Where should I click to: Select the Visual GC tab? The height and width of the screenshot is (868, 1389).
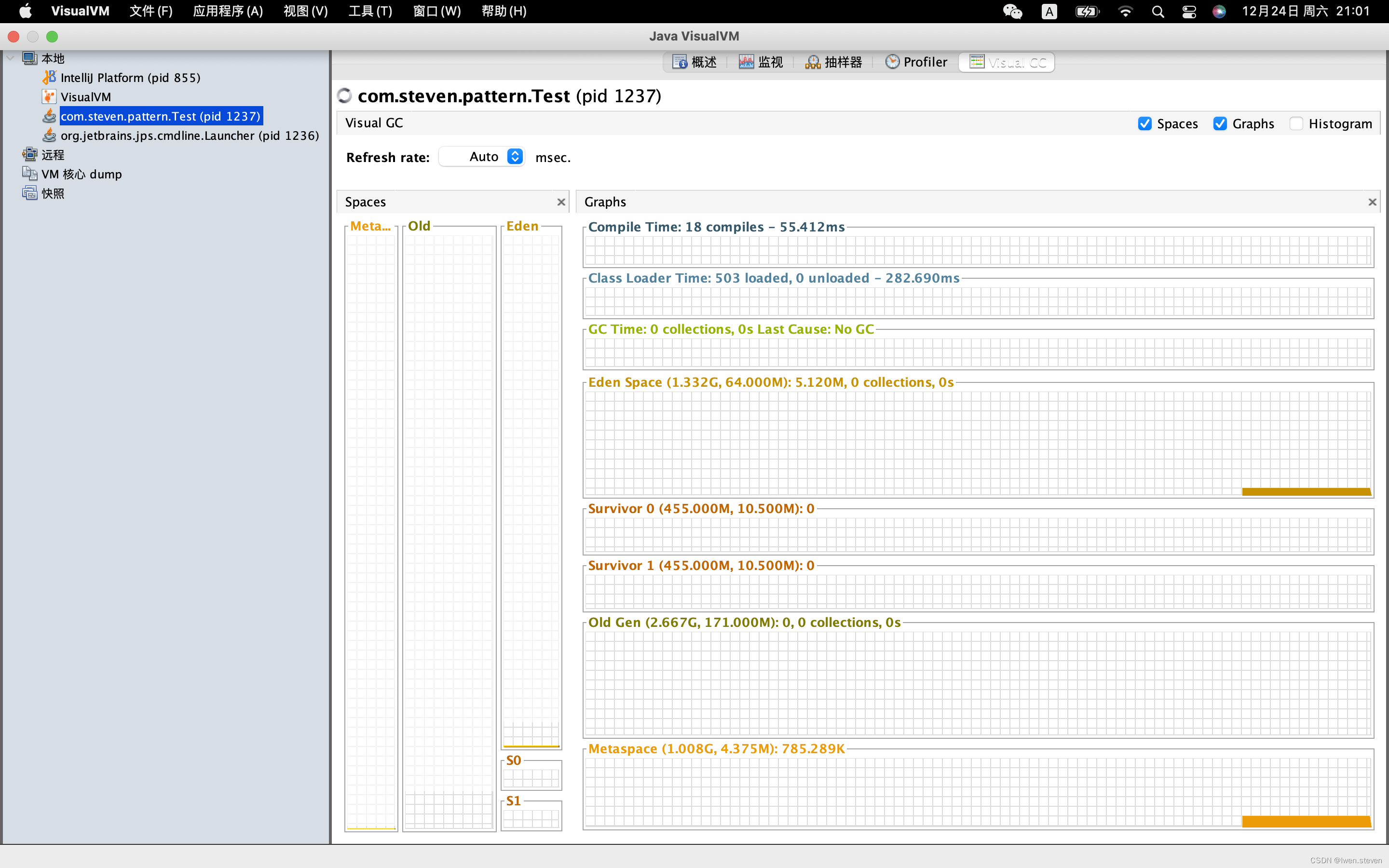[x=1007, y=62]
